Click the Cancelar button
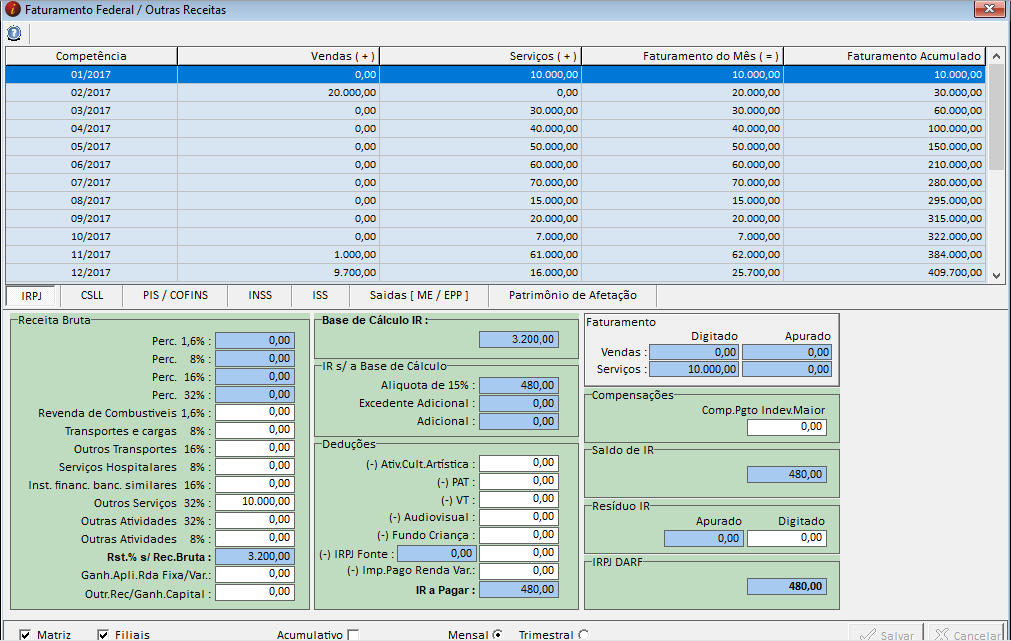Viewport: 1011px width, 641px height. (968, 635)
